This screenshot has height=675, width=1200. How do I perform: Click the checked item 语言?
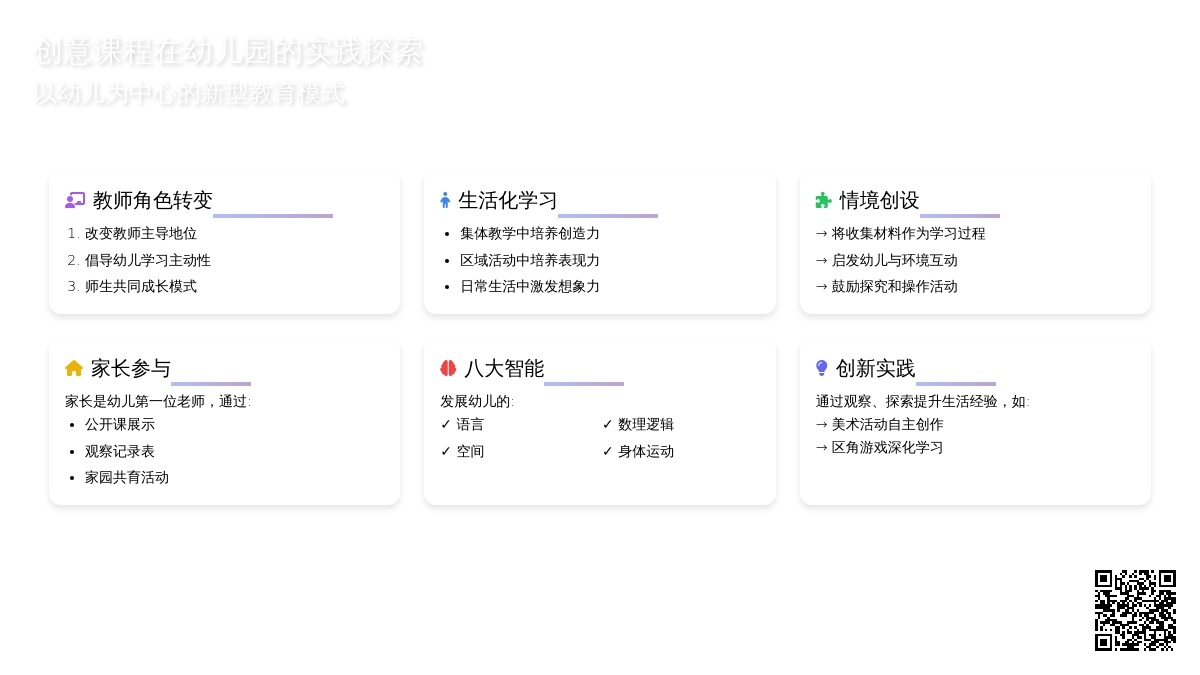pyautogui.click(x=462, y=424)
